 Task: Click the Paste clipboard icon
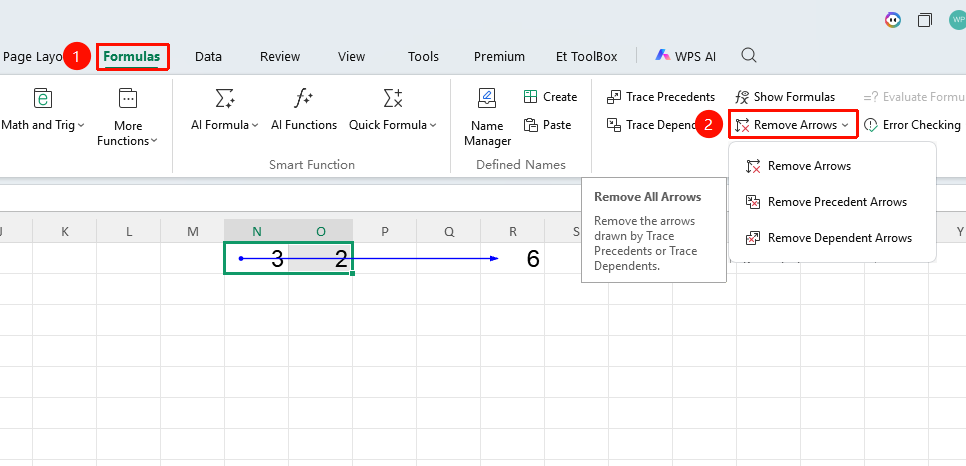tap(530, 125)
